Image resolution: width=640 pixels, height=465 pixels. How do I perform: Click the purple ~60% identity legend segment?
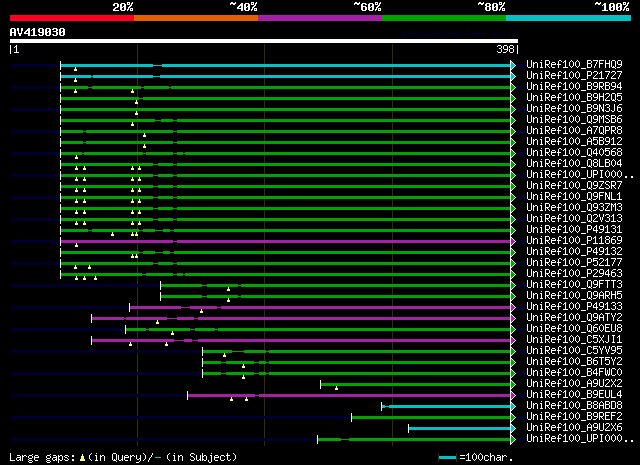pyautogui.click(x=320, y=18)
